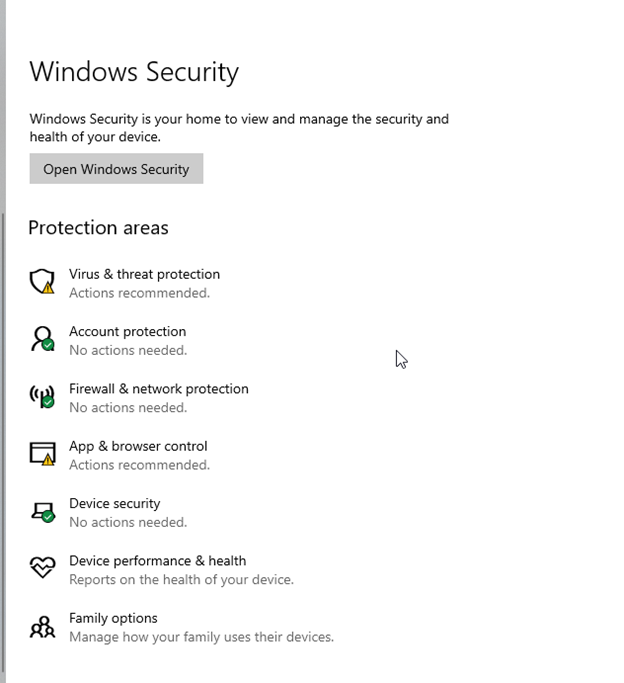Open Windows Security using the gray button
This screenshot has height=683, width=624.
[x=116, y=169]
